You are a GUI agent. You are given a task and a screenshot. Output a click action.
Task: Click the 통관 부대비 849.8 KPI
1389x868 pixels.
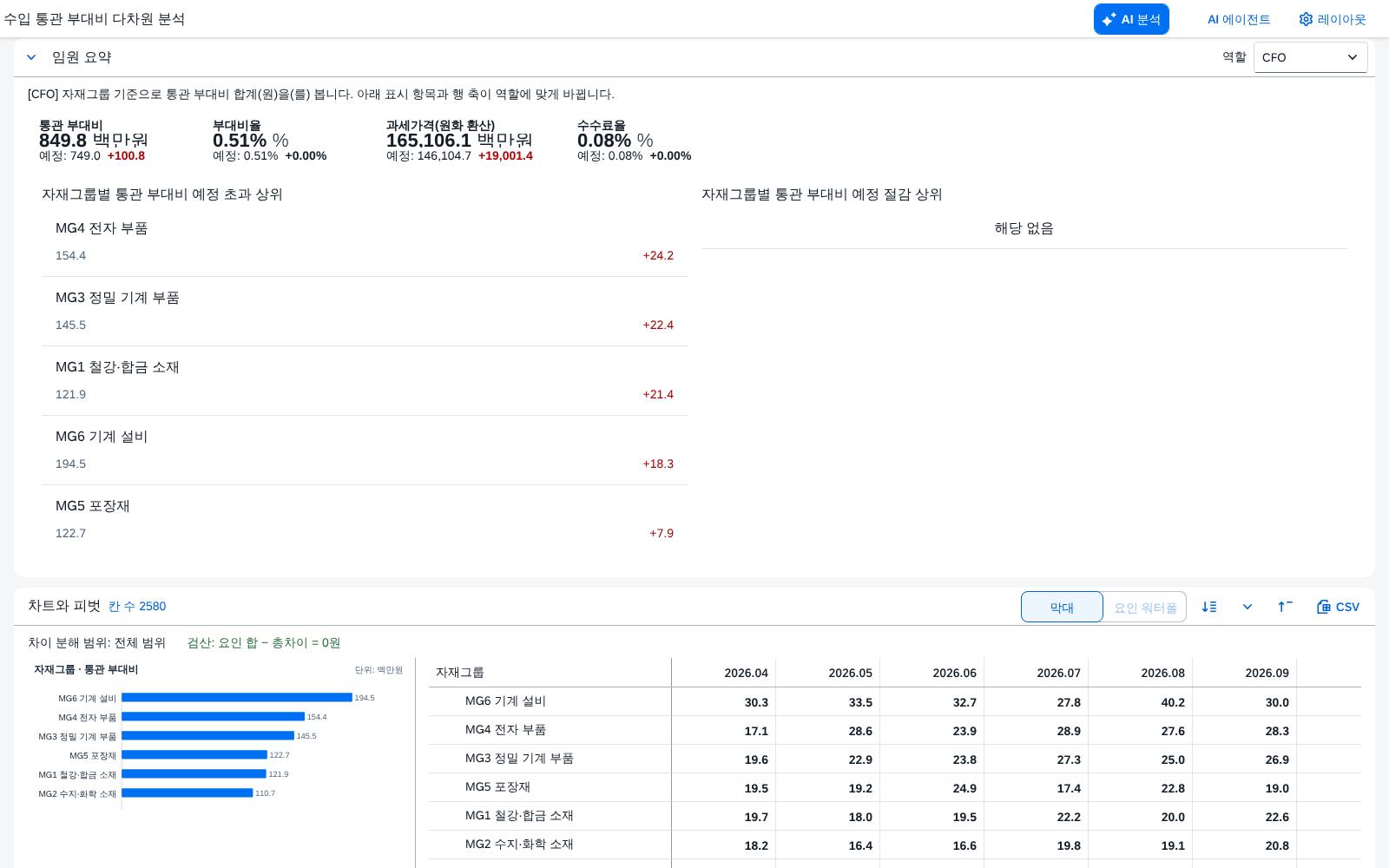(94, 141)
